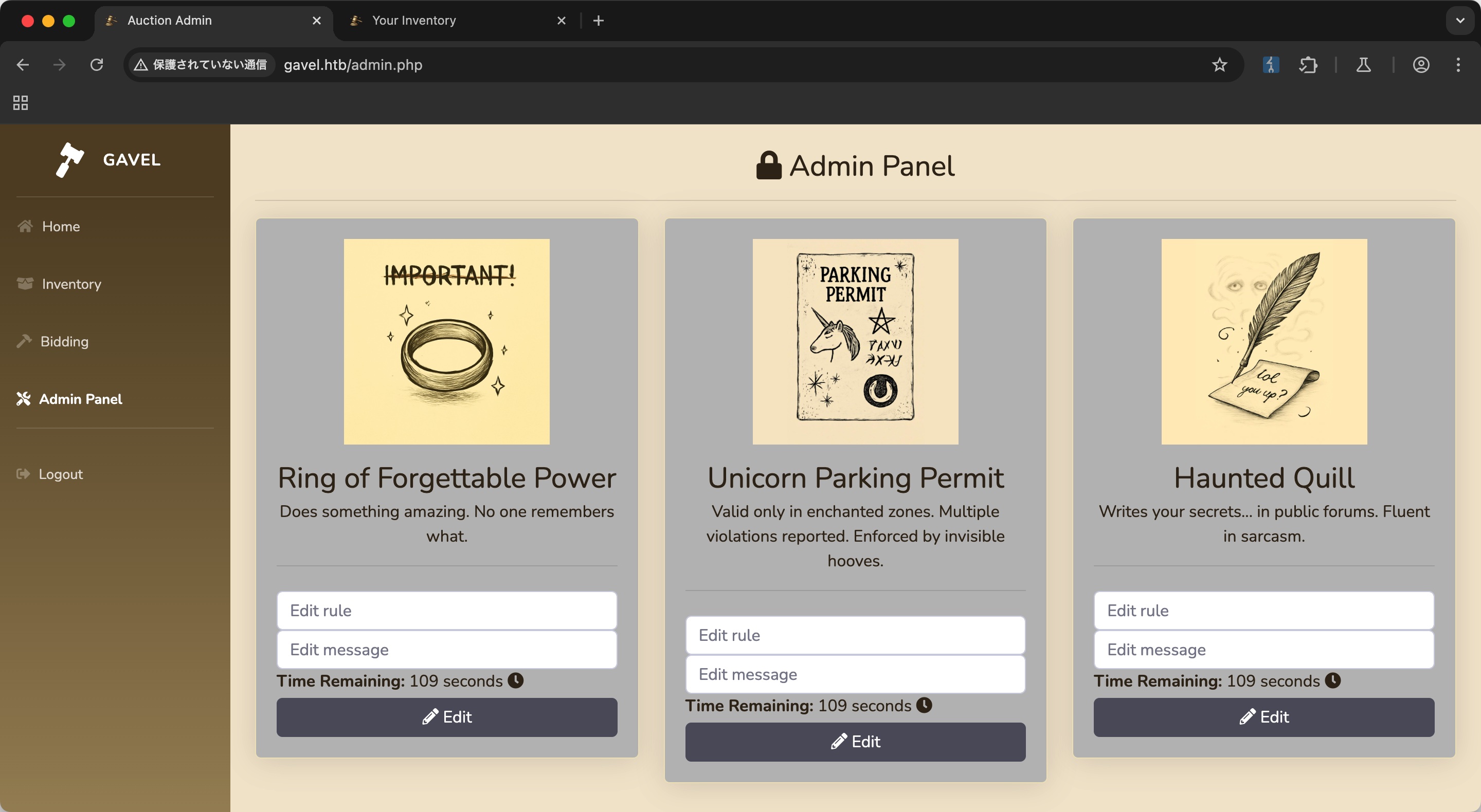The height and width of the screenshot is (812, 1481).
Task: Focus Edit rule field for Ring of Forgettable Power
Action: point(447,611)
